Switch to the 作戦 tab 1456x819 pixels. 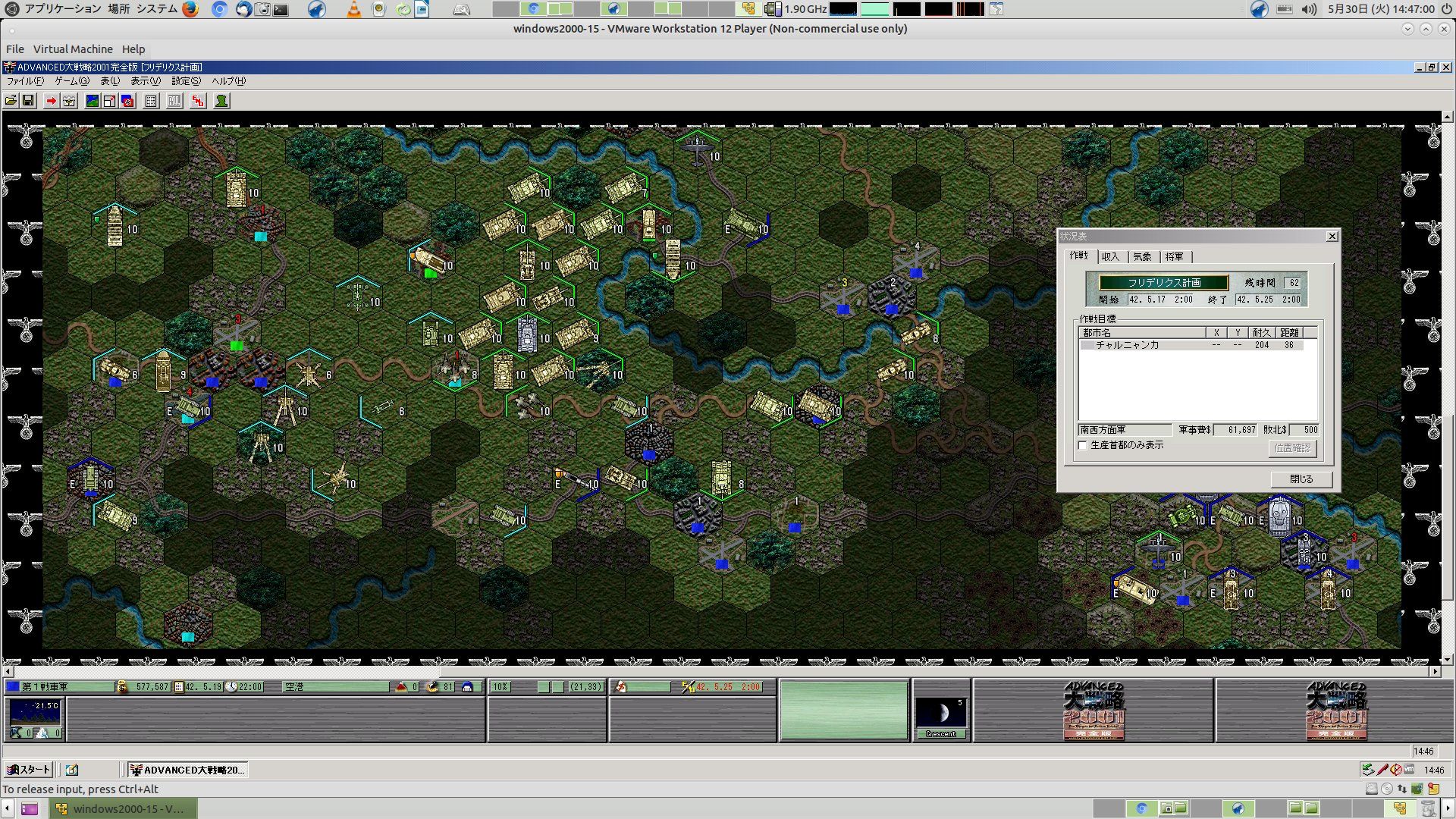[1079, 256]
